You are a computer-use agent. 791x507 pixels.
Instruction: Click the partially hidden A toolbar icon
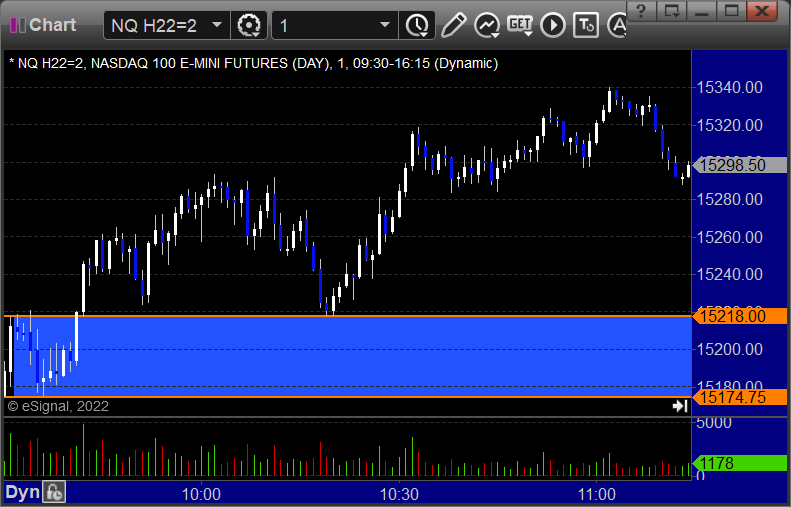[617, 25]
